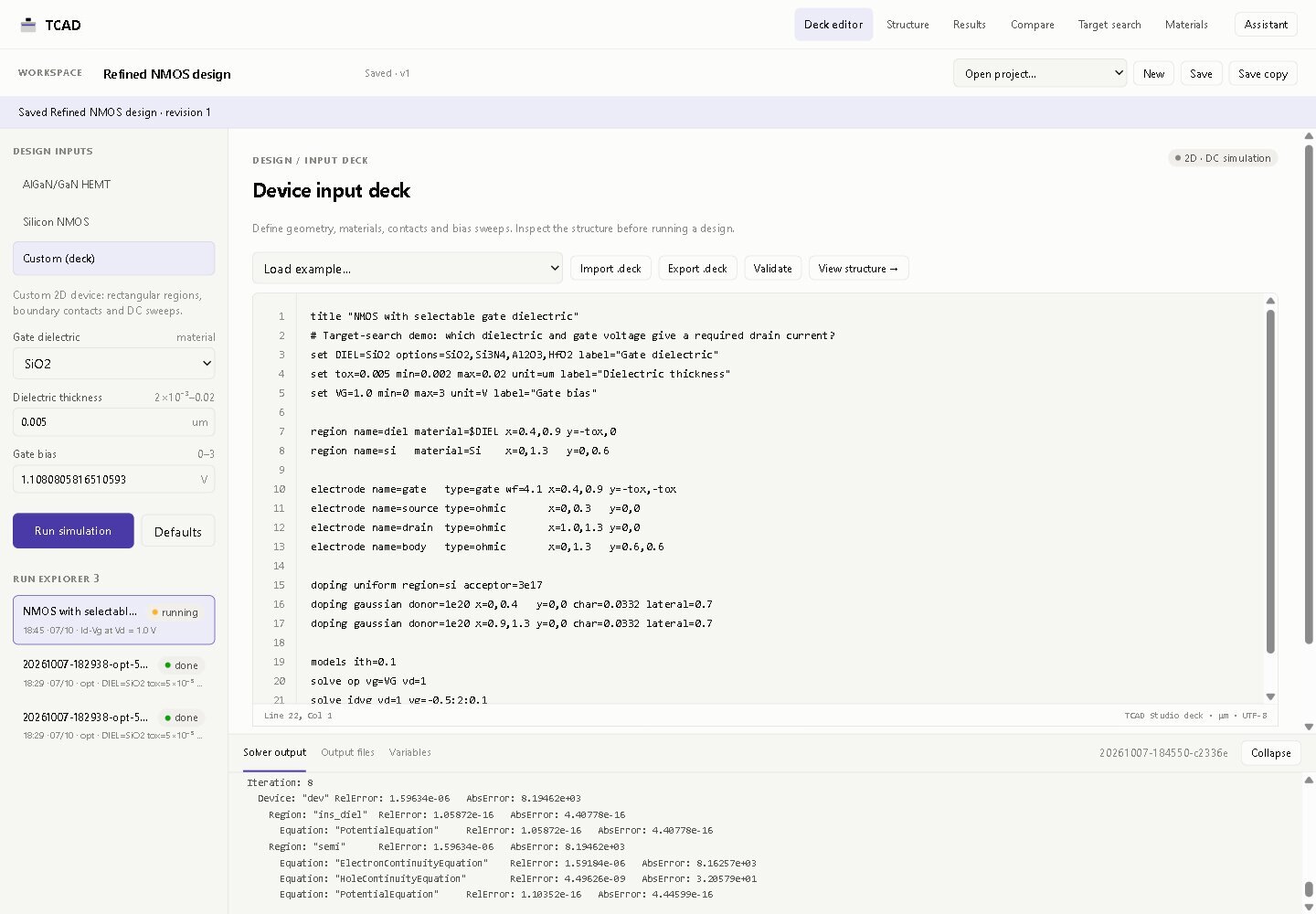Expand the Open project dropdown
1316x914 pixels.
1040,73
